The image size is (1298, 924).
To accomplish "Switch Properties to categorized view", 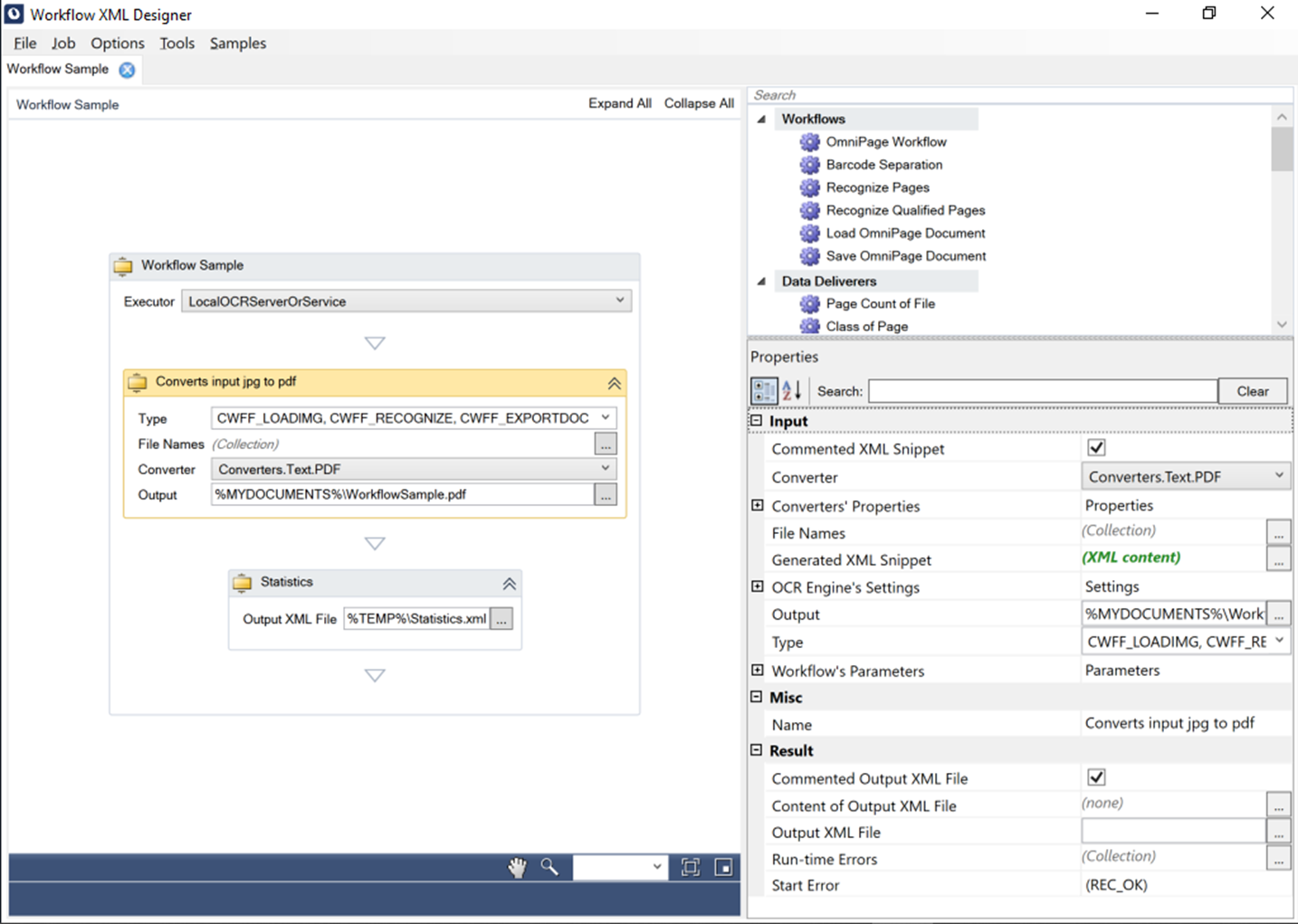I will 763,390.
